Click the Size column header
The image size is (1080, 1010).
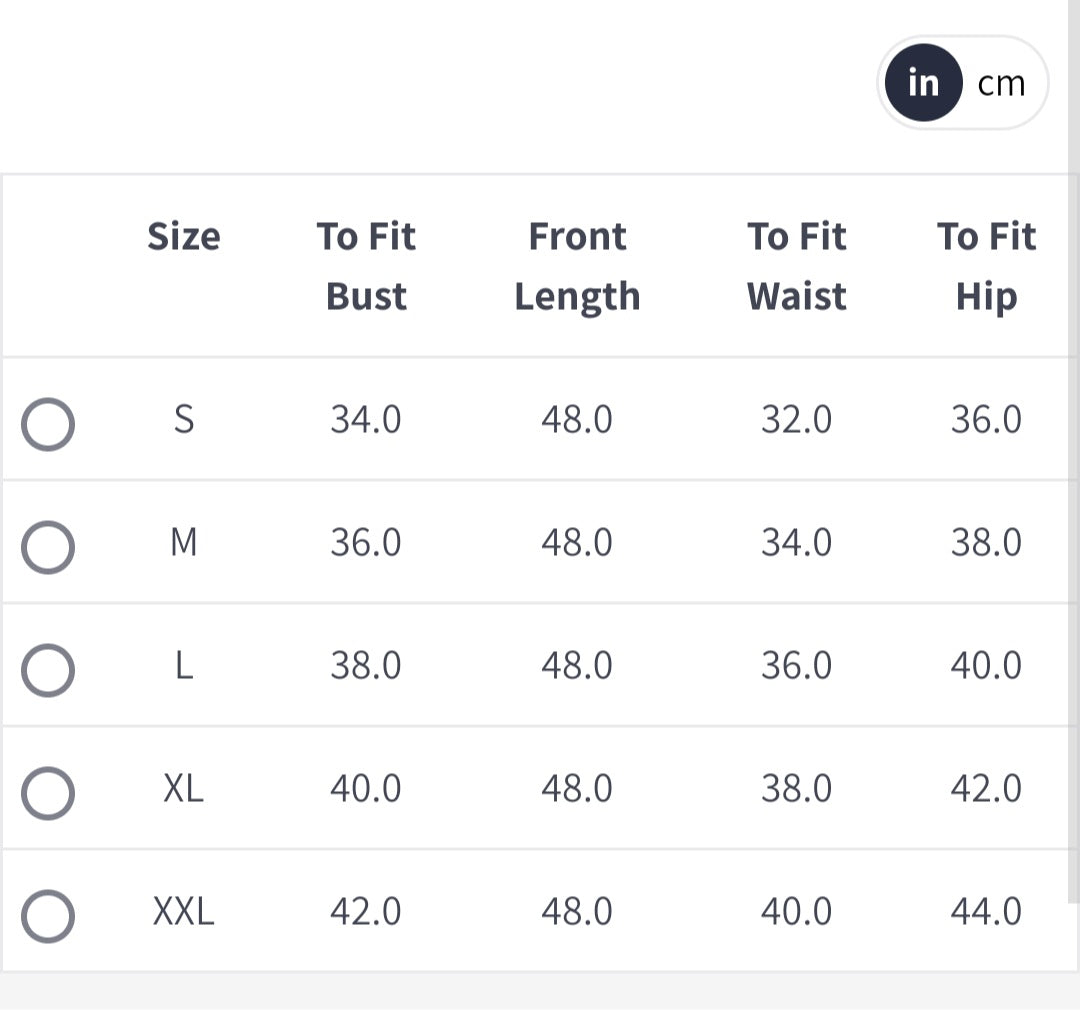(x=184, y=237)
